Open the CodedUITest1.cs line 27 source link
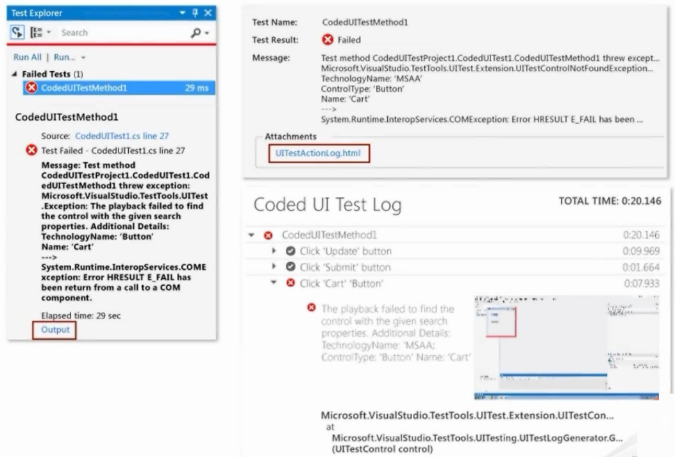675x457 pixels. click(122, 136)
